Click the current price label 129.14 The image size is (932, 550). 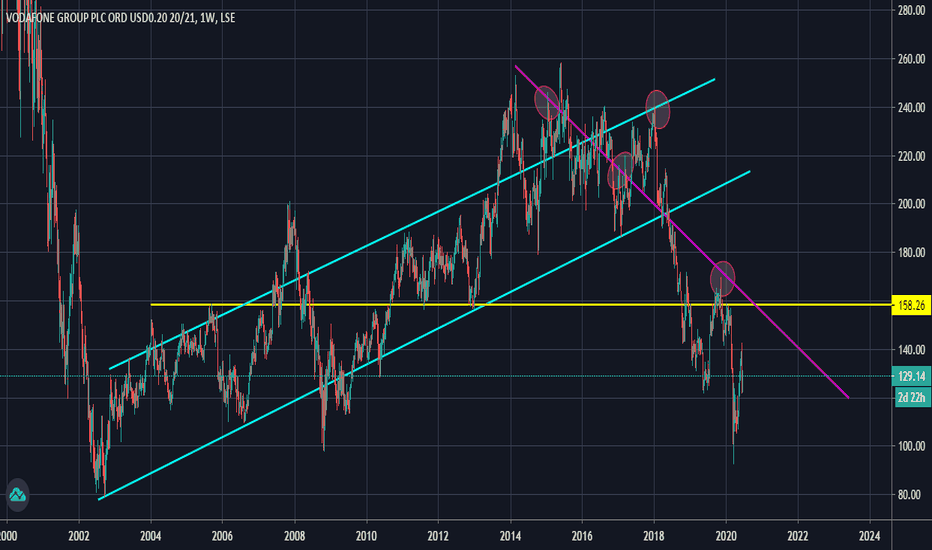[911, 376]
